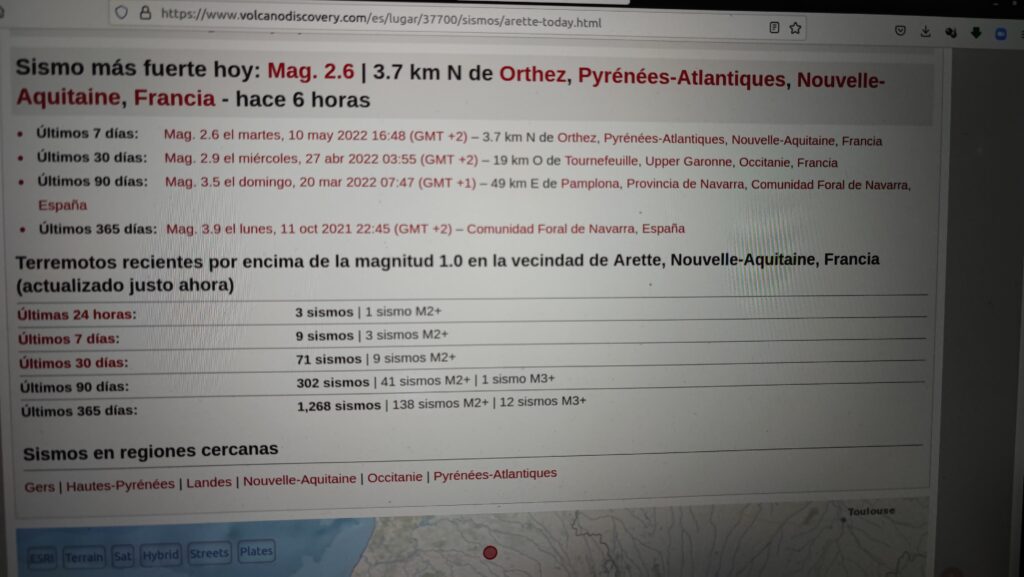Switch map layer to Terrain
Viewport: 1024px width, 577px height.
(x=84, y=556)
